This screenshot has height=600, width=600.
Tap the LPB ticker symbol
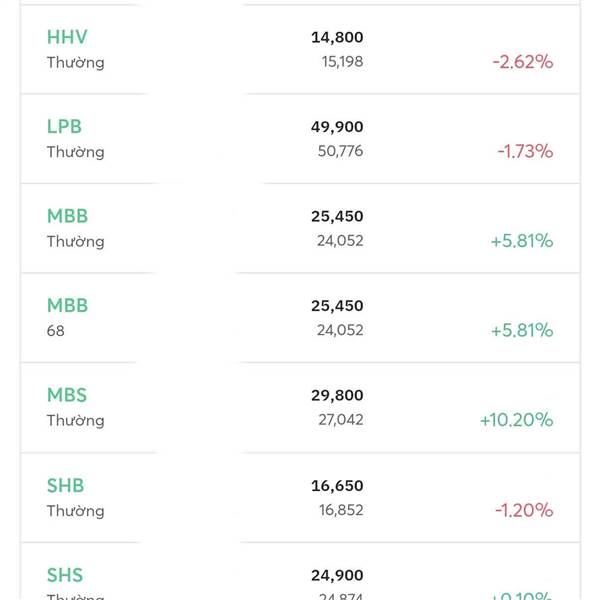pyautogui.click(x=64, y=127)
